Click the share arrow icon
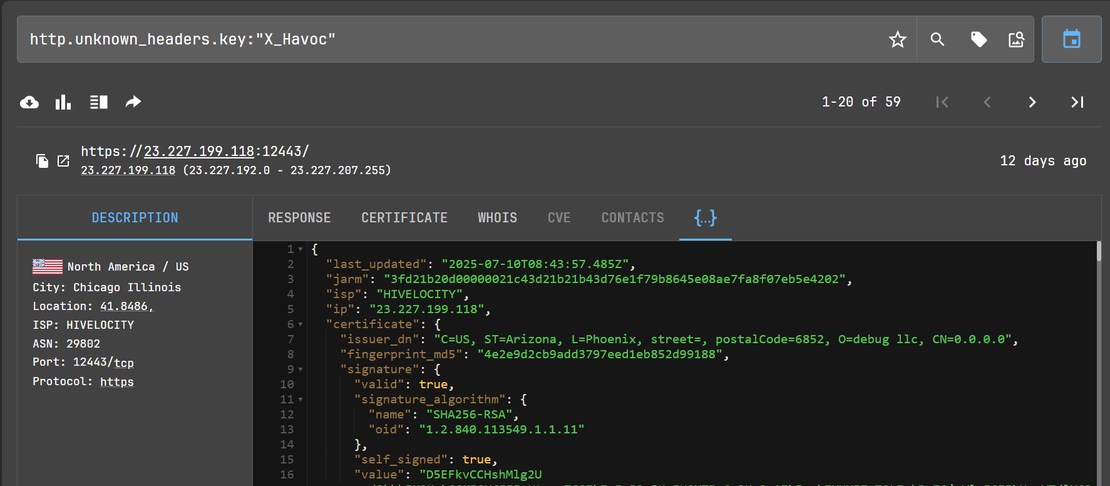This screenshot has height=486, width=1110. tap(133, 102)
